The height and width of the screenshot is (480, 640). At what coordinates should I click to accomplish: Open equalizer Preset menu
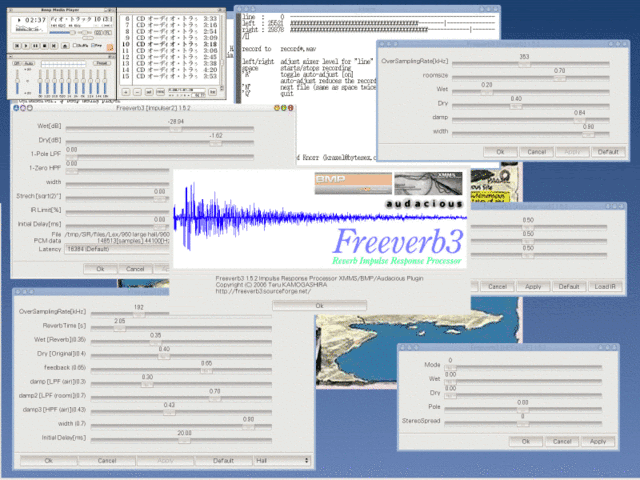(x=103, y=61)
